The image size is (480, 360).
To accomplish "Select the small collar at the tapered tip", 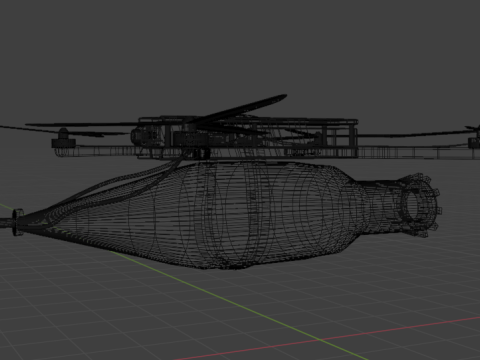I will coord(18,222).
